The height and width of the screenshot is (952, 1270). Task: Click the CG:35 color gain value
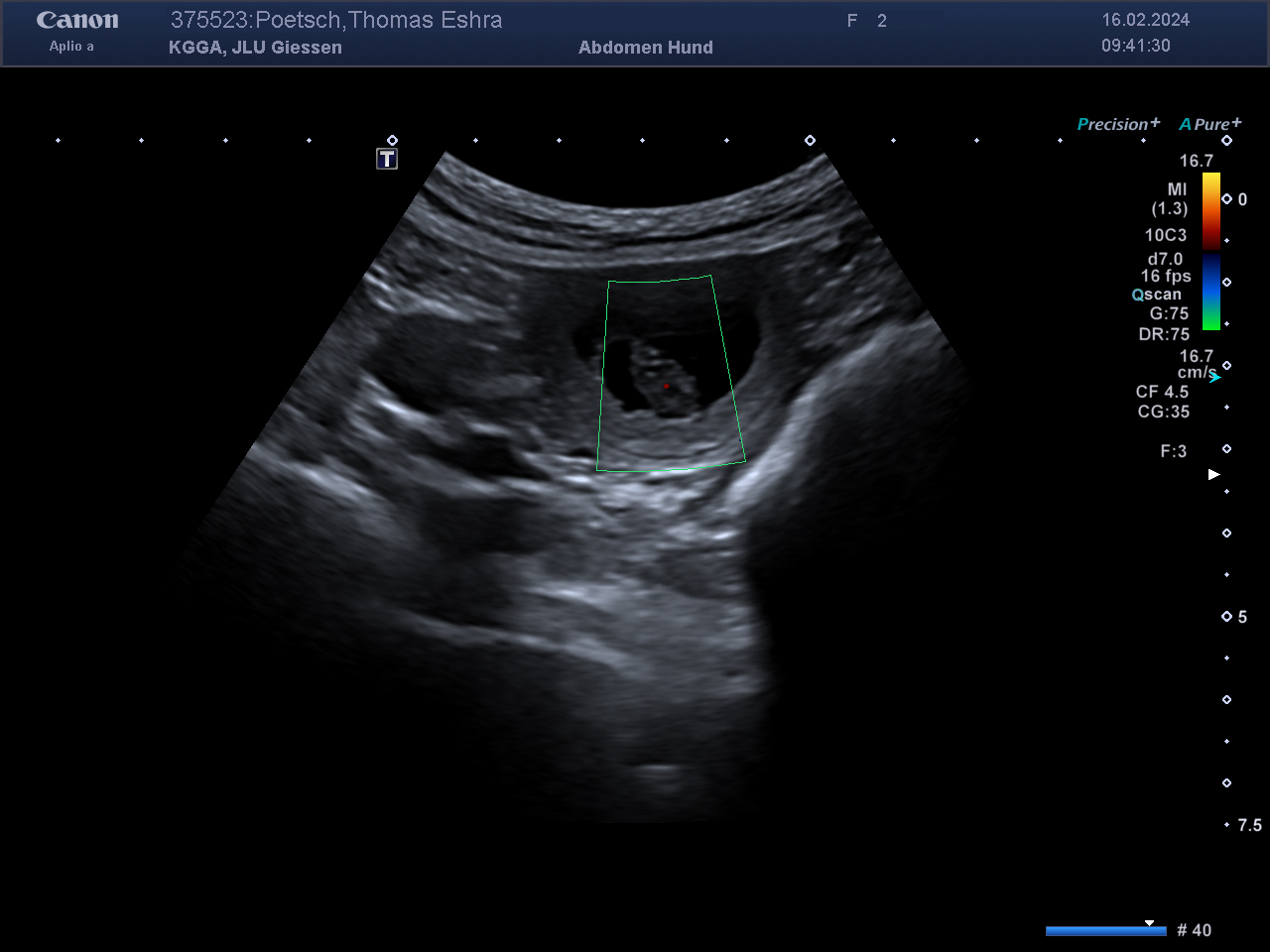tap(1163, 412)
